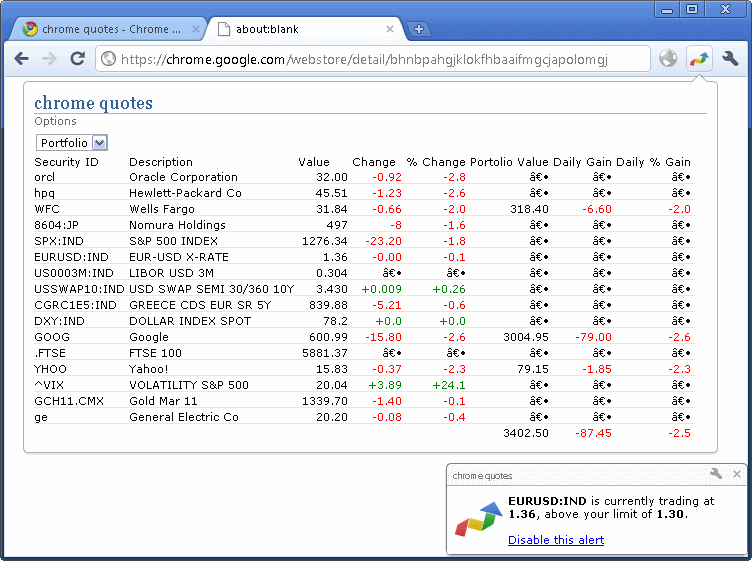Viewport: 752px width, 561px height.
Task: Click the Options link
Action: pyautogui.click(x=55, y=121)
